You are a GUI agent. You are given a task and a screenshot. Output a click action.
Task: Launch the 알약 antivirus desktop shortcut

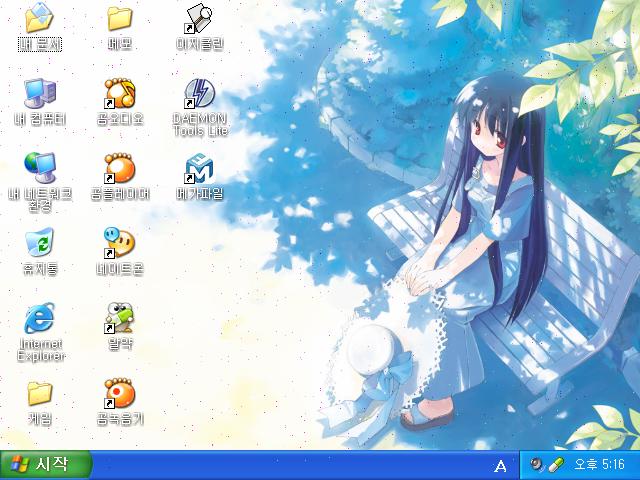(x=120, y=318)
